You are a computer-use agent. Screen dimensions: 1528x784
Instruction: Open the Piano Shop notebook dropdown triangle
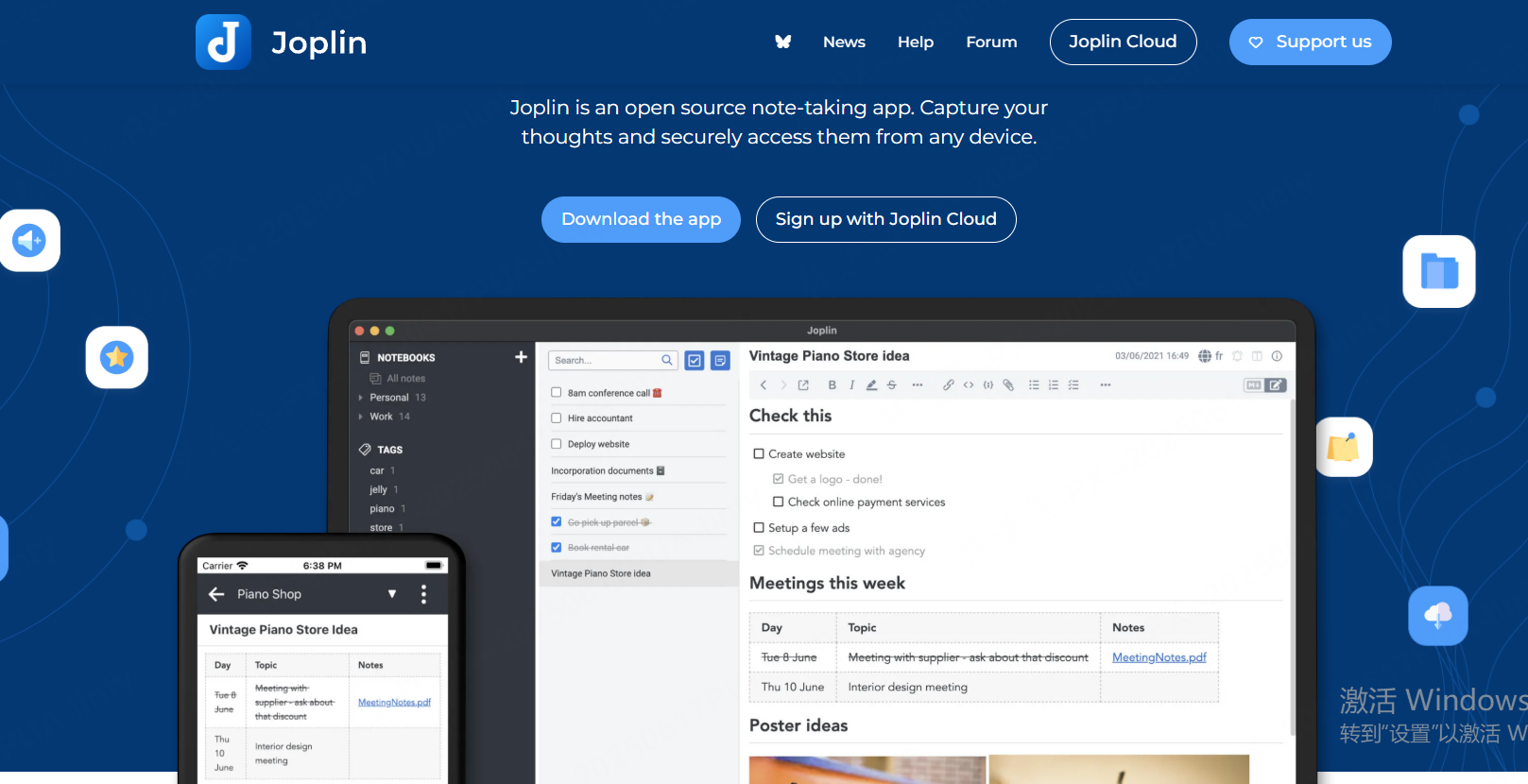pyautogui.click(x=392, y=594)
